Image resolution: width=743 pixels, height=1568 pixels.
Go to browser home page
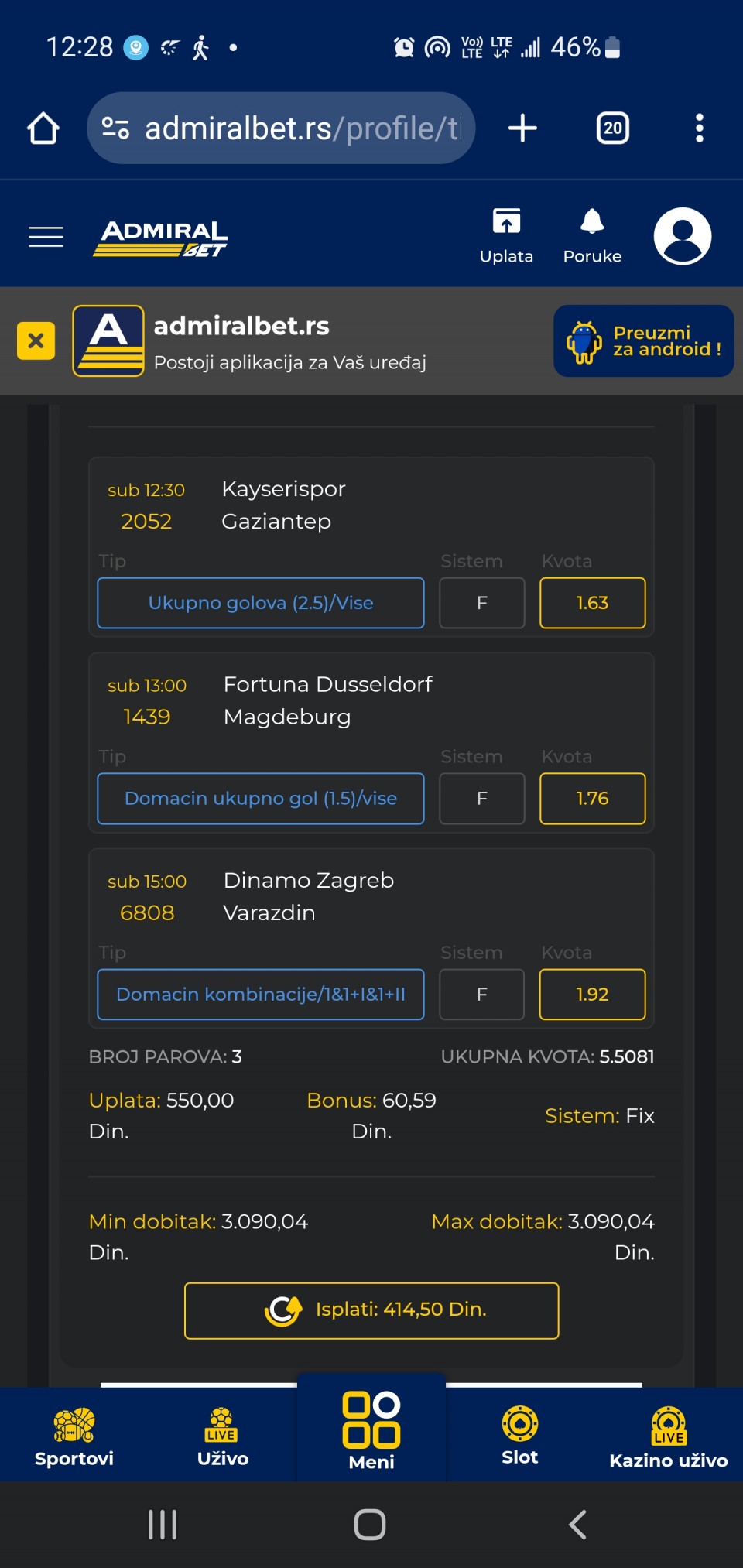(43, 128)
